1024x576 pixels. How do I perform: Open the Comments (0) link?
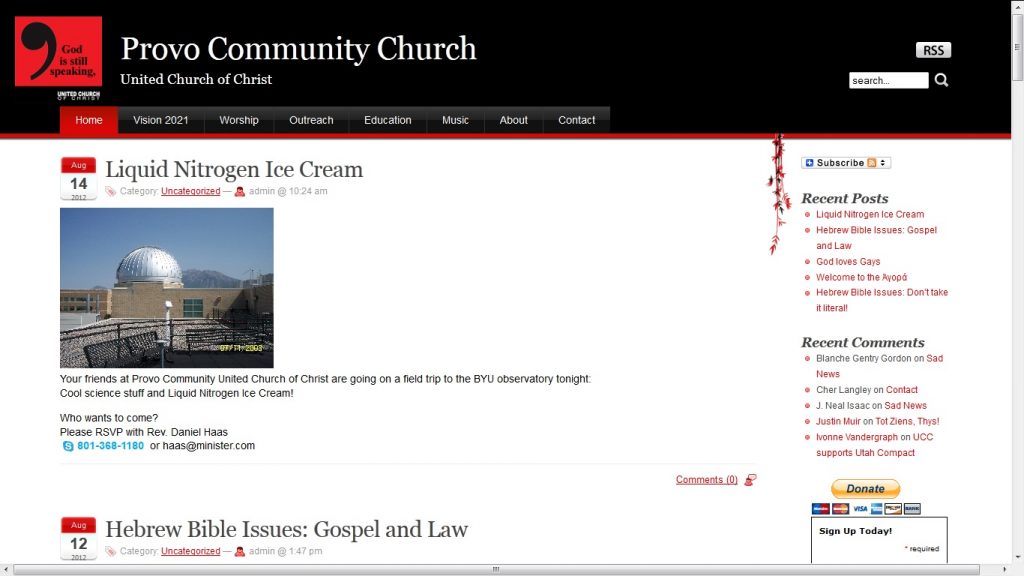tap(707, 480)
